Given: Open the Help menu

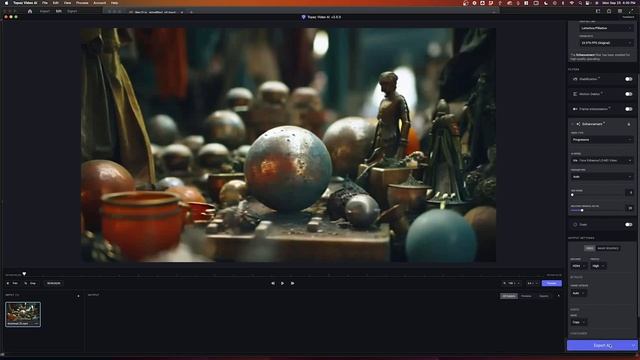Looking at the screenshot, I should tap(115, 3).
